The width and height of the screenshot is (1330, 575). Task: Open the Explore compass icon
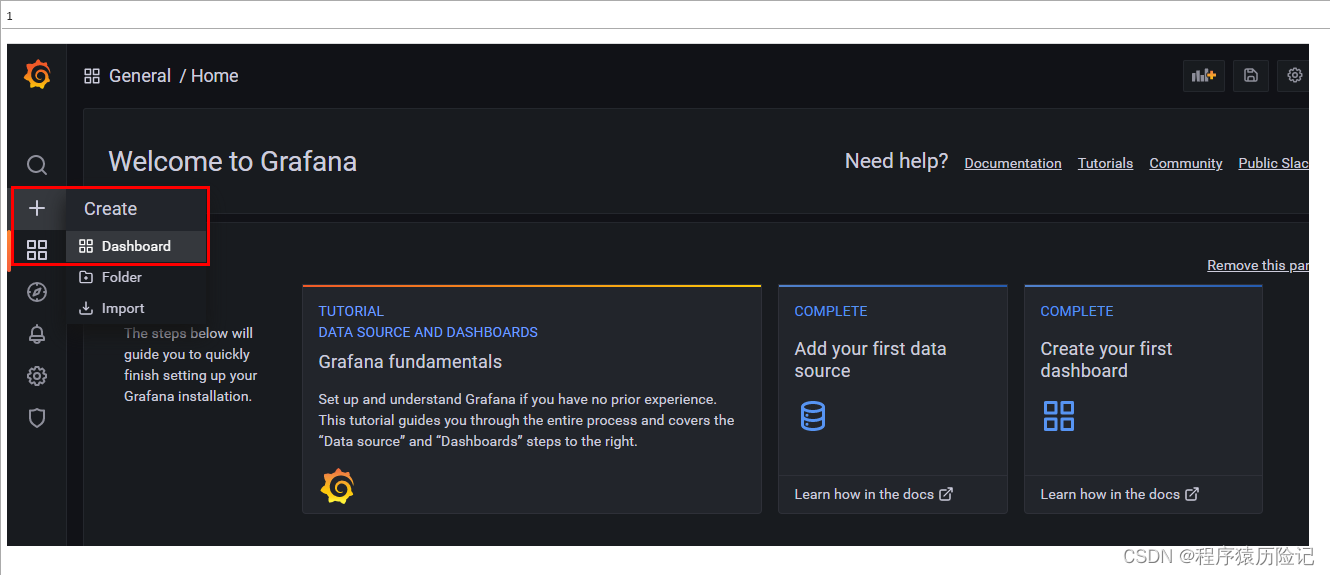37,292
